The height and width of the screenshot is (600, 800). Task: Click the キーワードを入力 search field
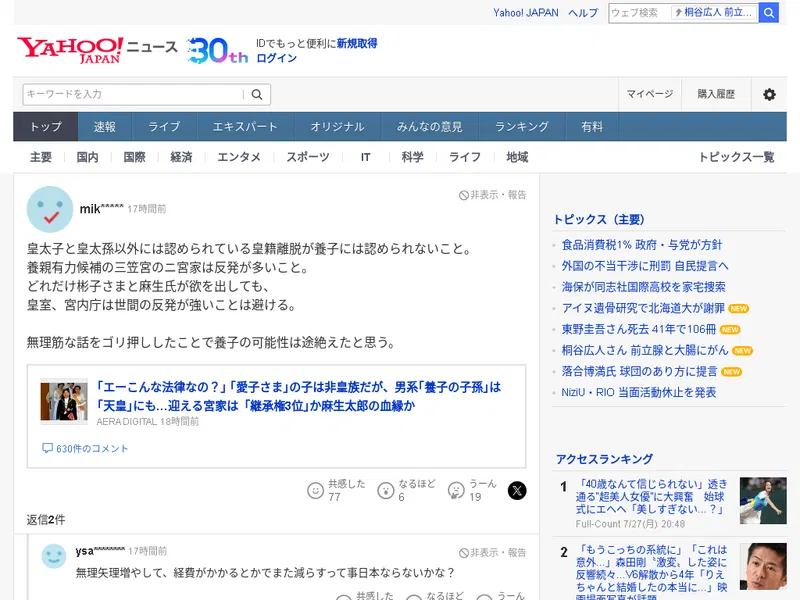pos(134,94)
